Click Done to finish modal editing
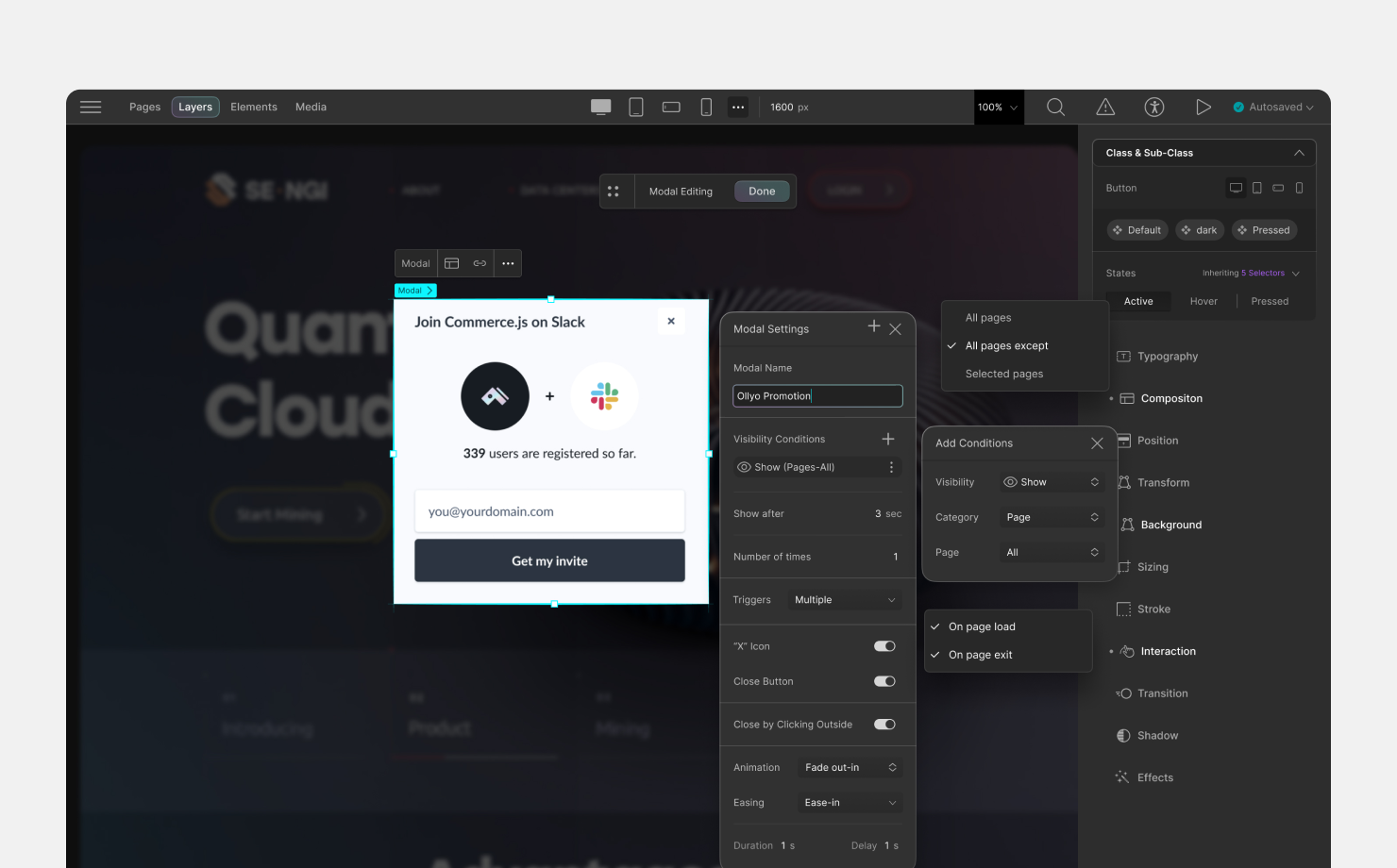Screen dimensions: 1397x868 point(762,192)
